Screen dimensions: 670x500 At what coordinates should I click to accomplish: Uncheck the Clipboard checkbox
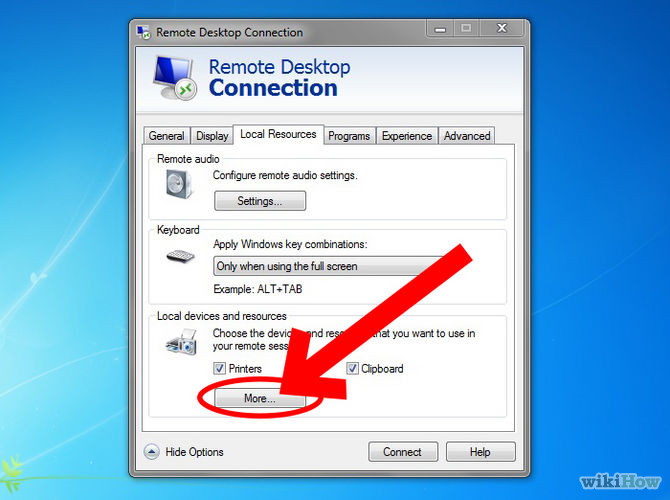point(352,368)
